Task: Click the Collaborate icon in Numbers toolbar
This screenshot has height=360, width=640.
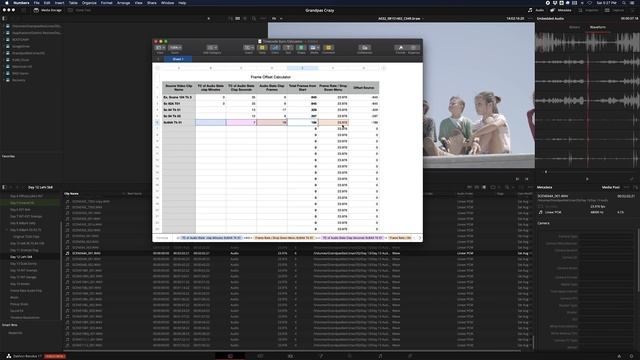Action: click(x=364, y=49)
